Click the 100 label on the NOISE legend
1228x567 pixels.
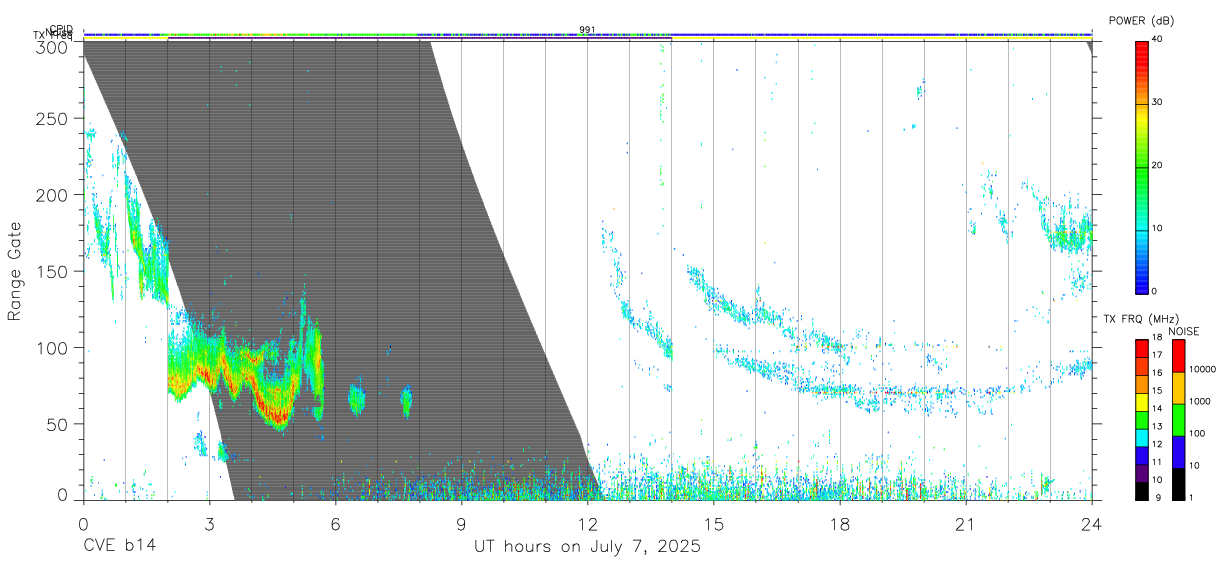click(1197, 434)
